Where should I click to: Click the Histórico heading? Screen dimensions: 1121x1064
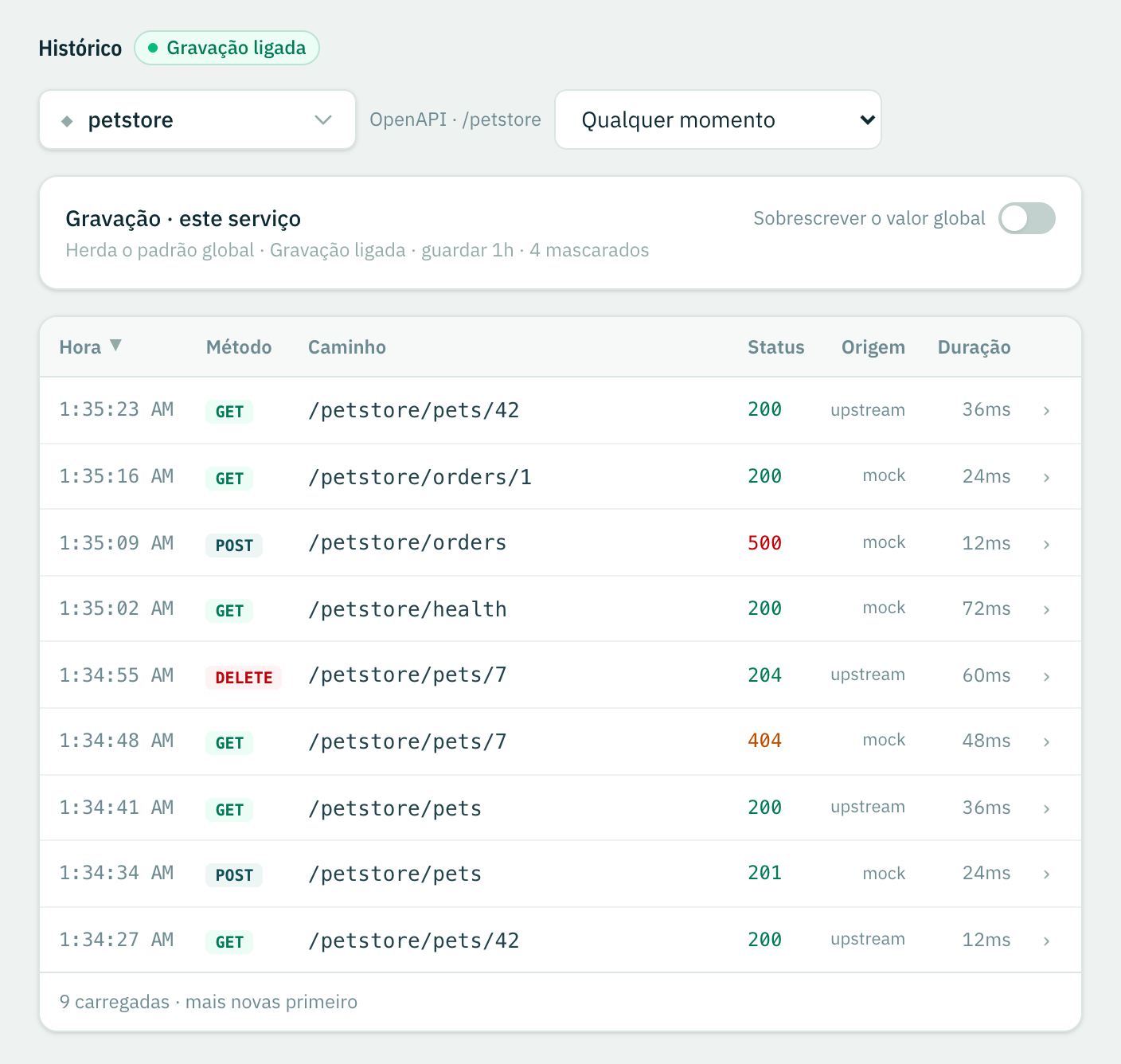[x=80, y=49]
